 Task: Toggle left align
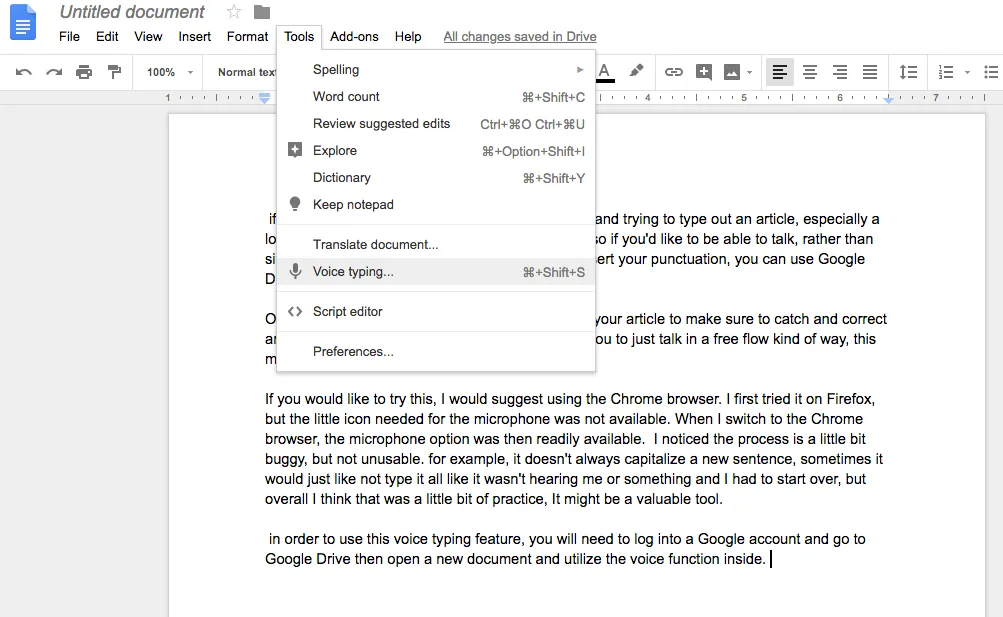click(779, 72)
